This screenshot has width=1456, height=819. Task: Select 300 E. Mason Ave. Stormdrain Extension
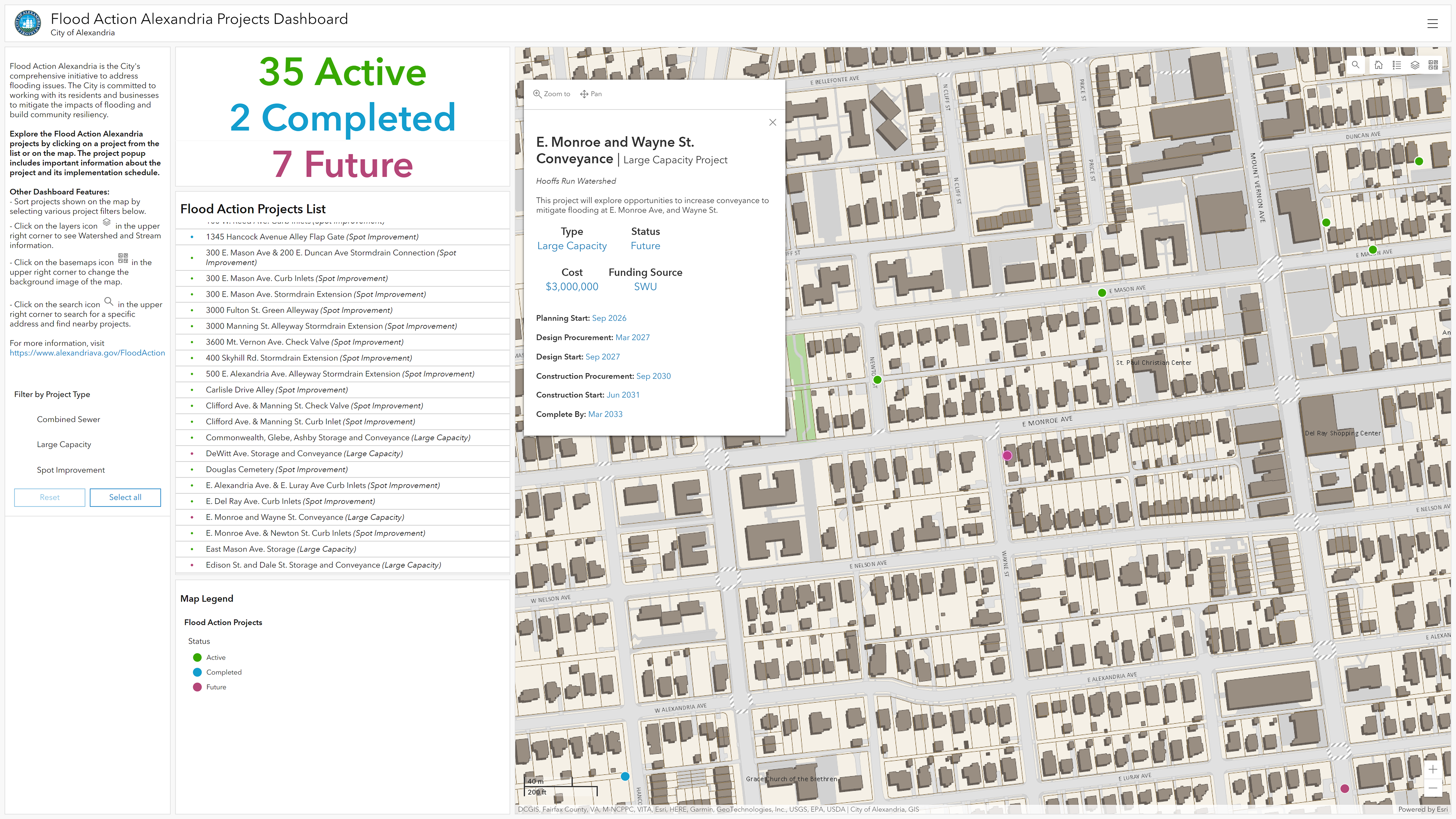point(342,294)
